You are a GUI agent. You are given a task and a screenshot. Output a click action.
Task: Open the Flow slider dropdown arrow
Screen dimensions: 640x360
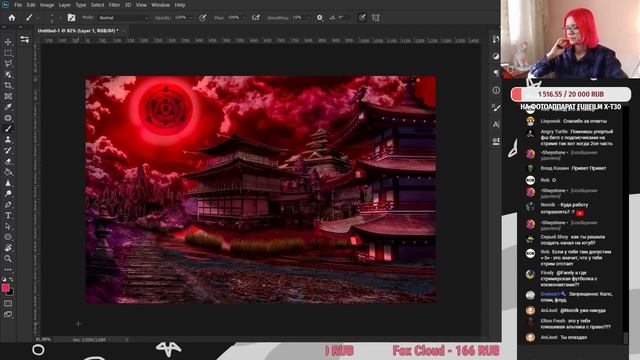244,18
